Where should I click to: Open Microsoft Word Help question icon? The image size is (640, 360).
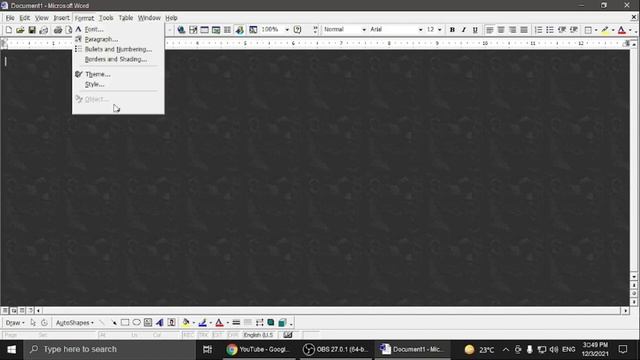298,30
